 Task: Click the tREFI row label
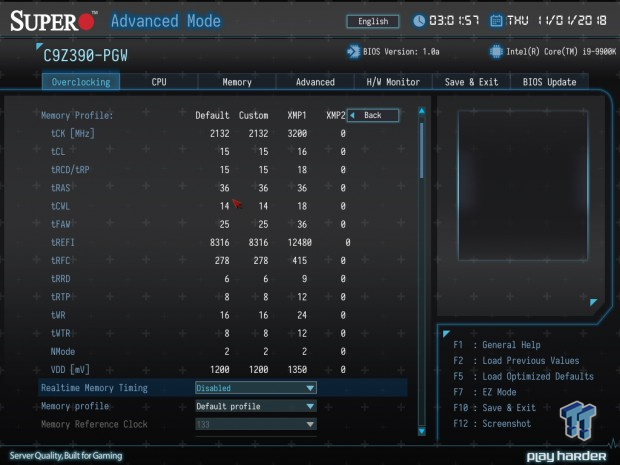(x=62, y=242)
